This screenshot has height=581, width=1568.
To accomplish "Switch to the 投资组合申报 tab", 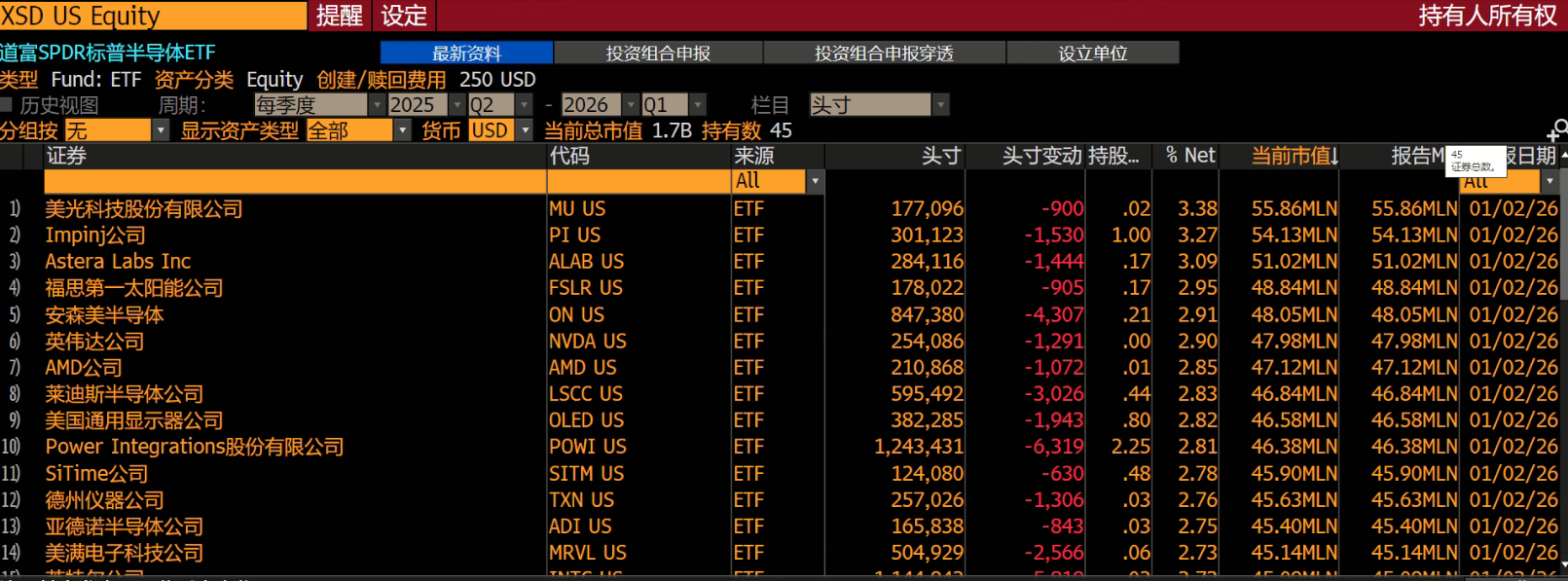I will pyautogui.click(x=658, y=53).
